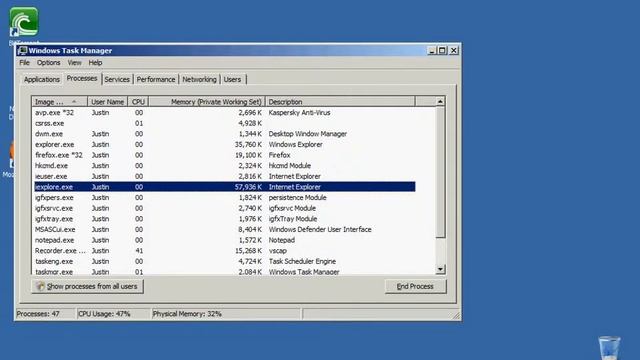Click the Task Manager window resize grip

tap(456, 316)
